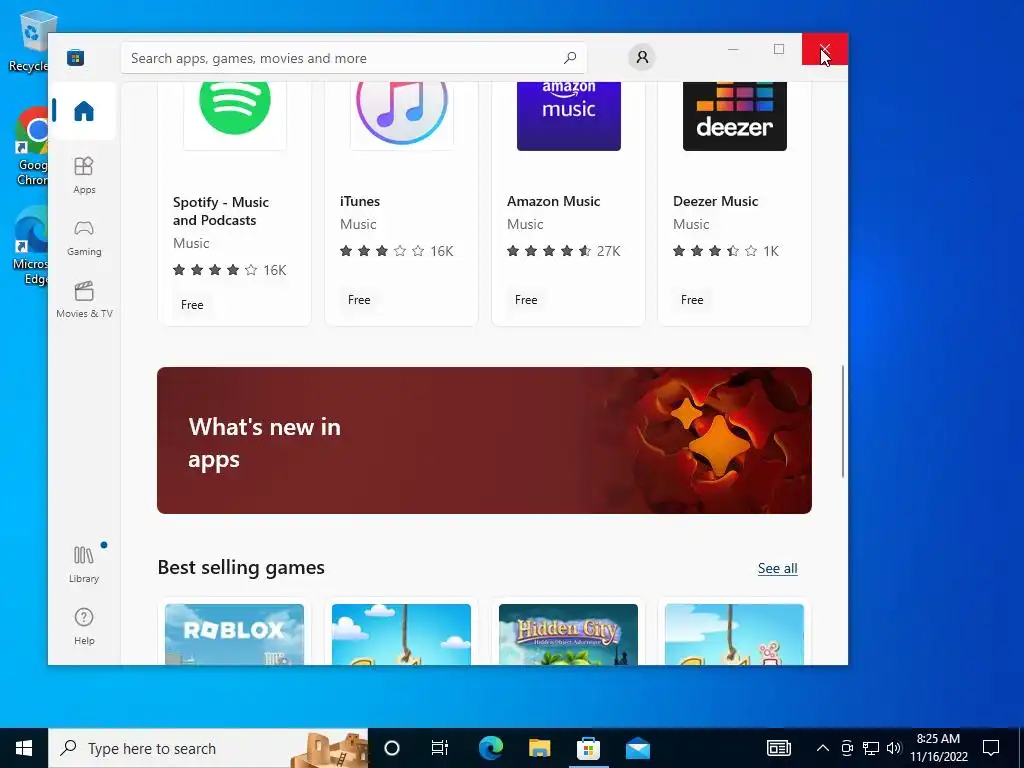Open the What's new in apps banner
The image size is (1024, 768).
(x=485, y=440)
